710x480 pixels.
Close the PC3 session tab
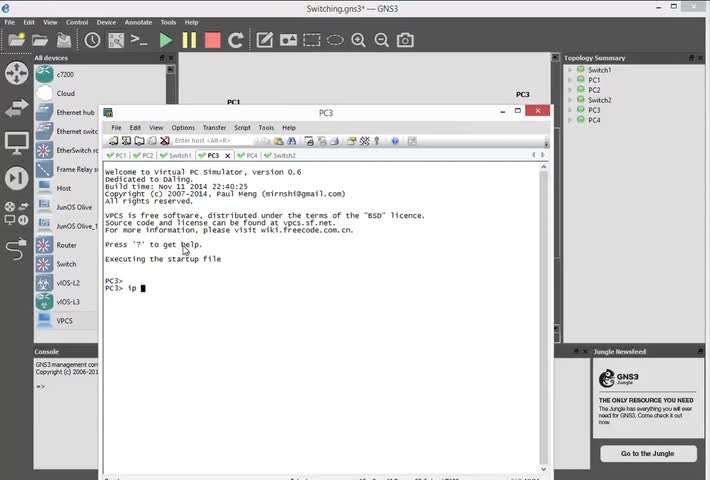[228, 155]
